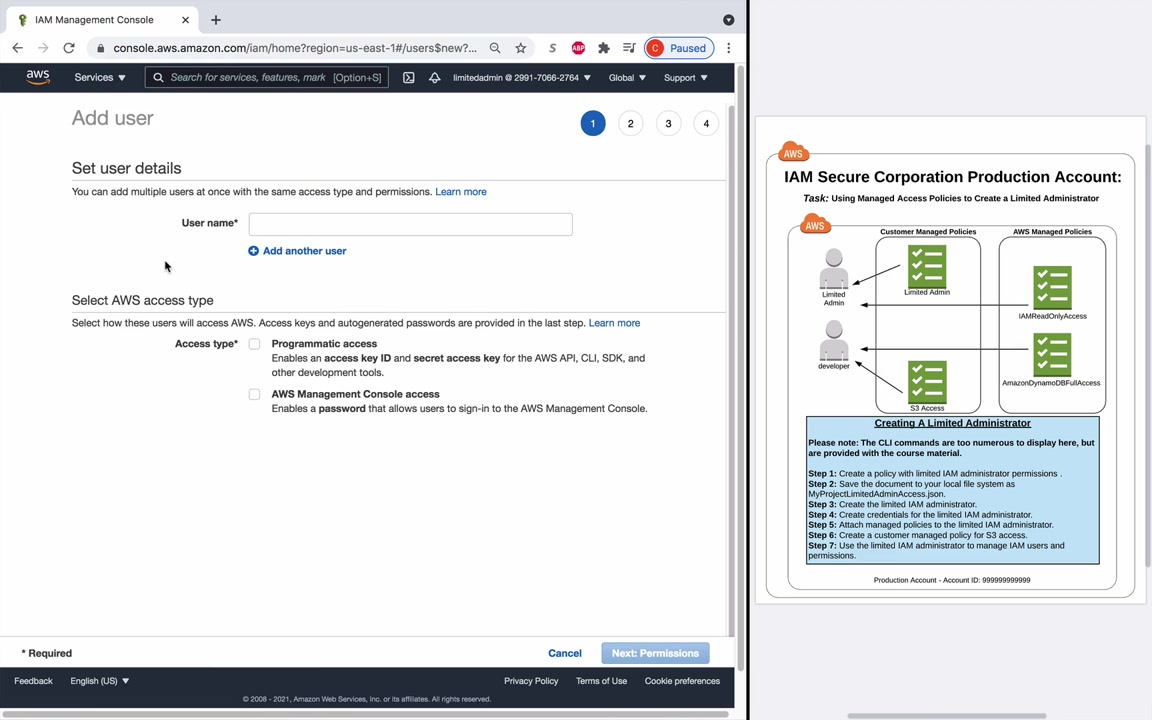Click the Feedback link in footer
Image resolution: width=1152 pixels, height=720 pixels.
[33, 681]
